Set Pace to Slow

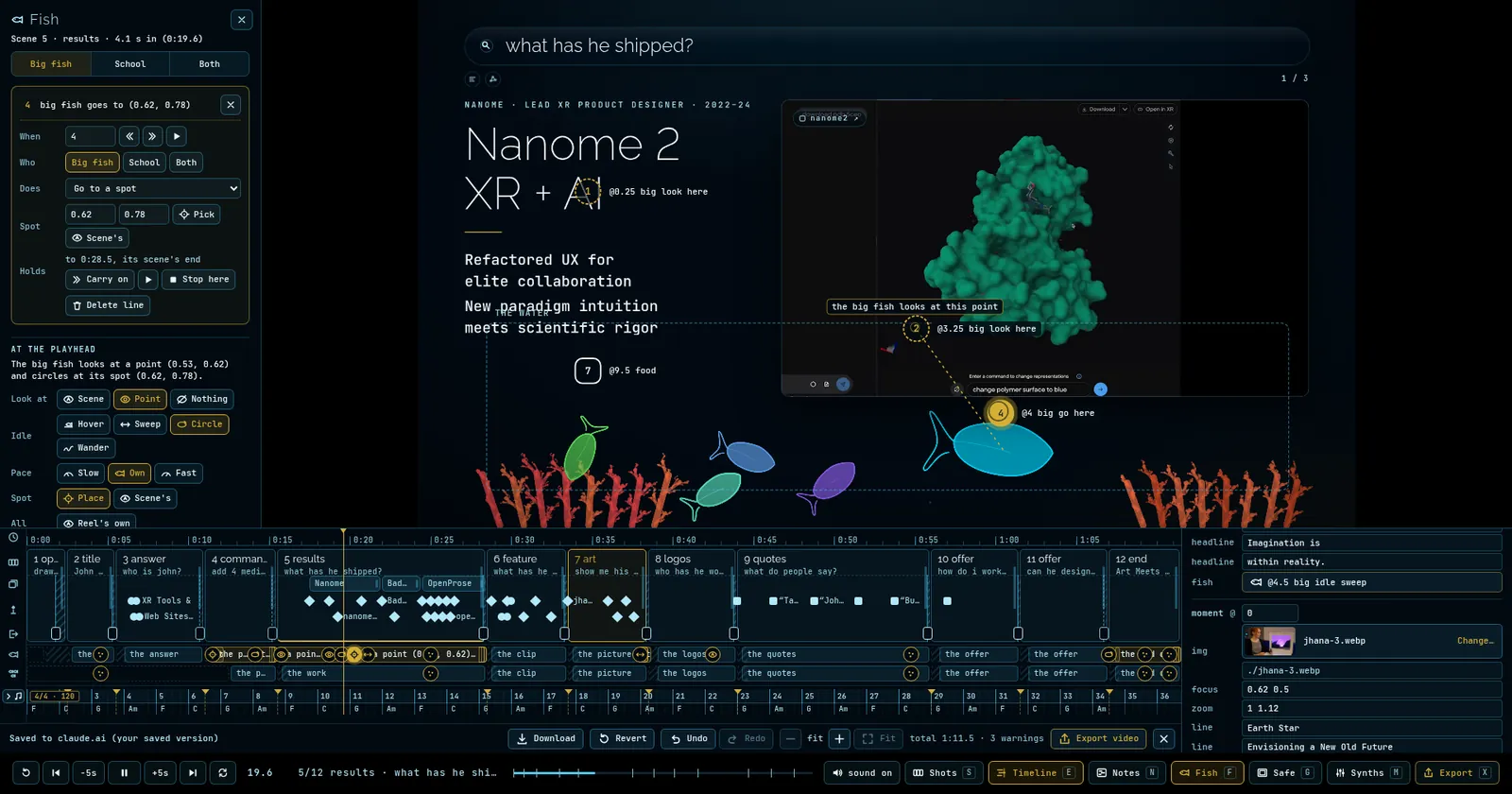(81, 473)
